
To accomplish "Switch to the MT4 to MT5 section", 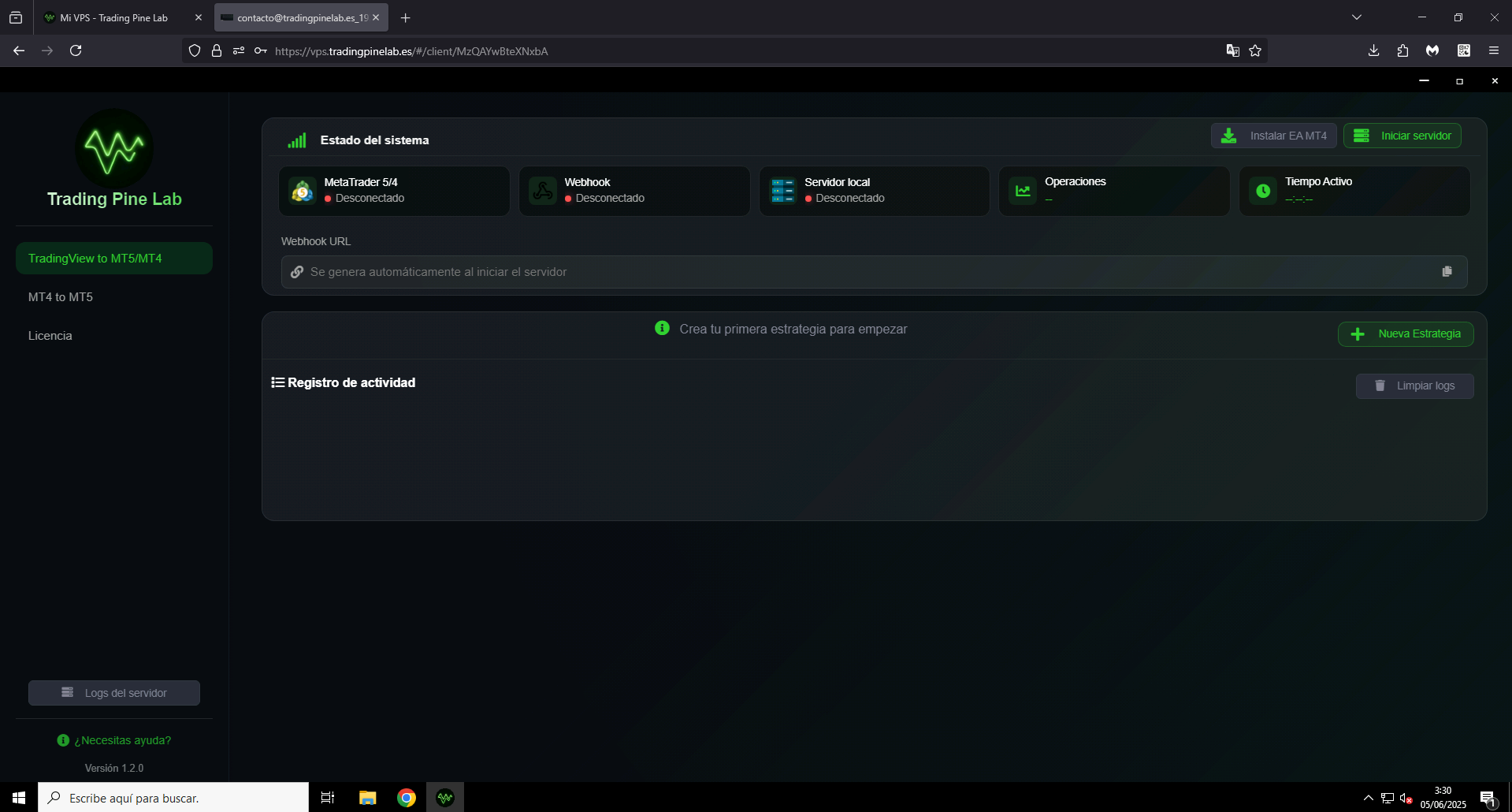I will click(x=61, y=296).
